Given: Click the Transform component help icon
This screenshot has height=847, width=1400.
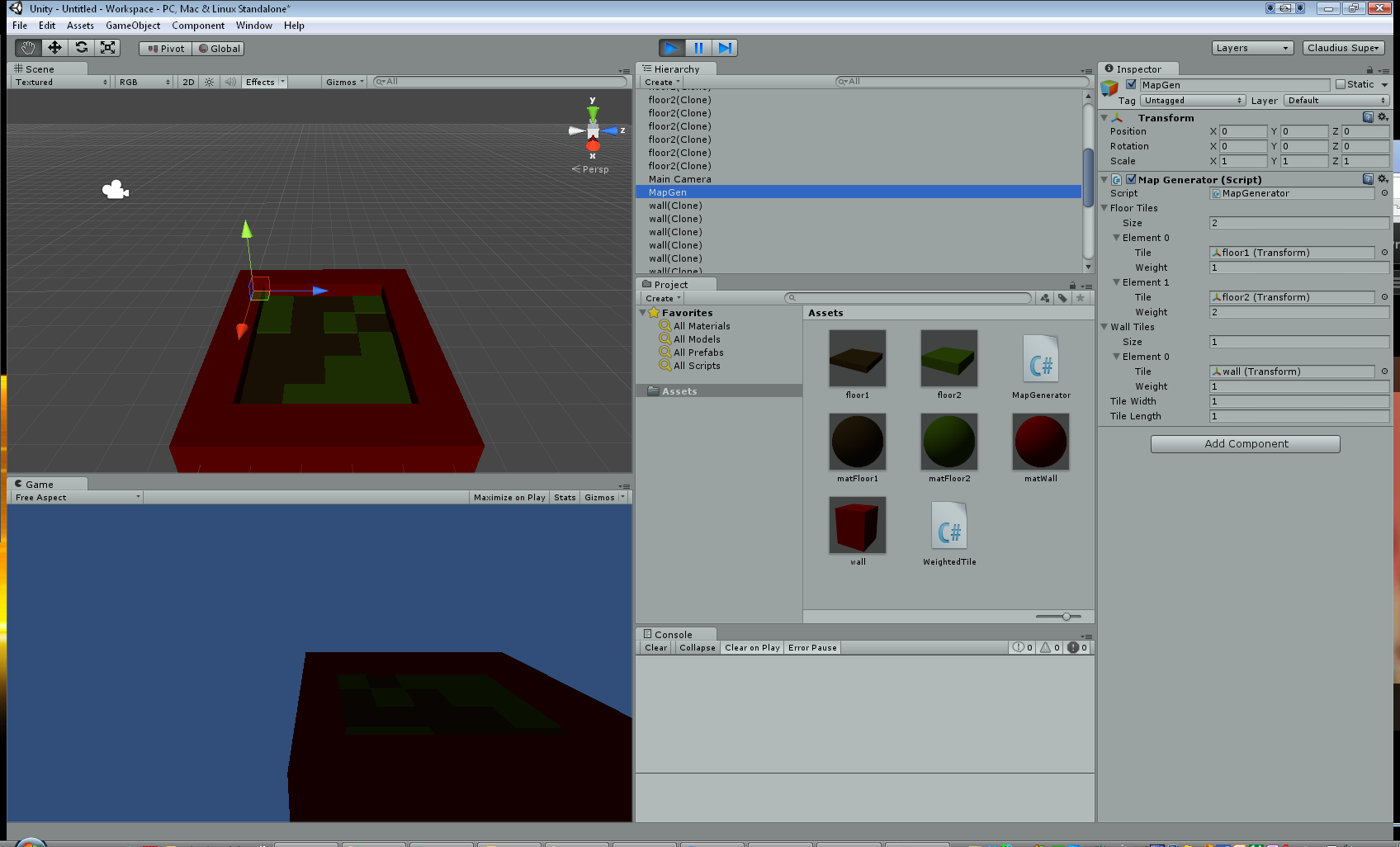Looking at the screenshot, I should point(1368,117).
